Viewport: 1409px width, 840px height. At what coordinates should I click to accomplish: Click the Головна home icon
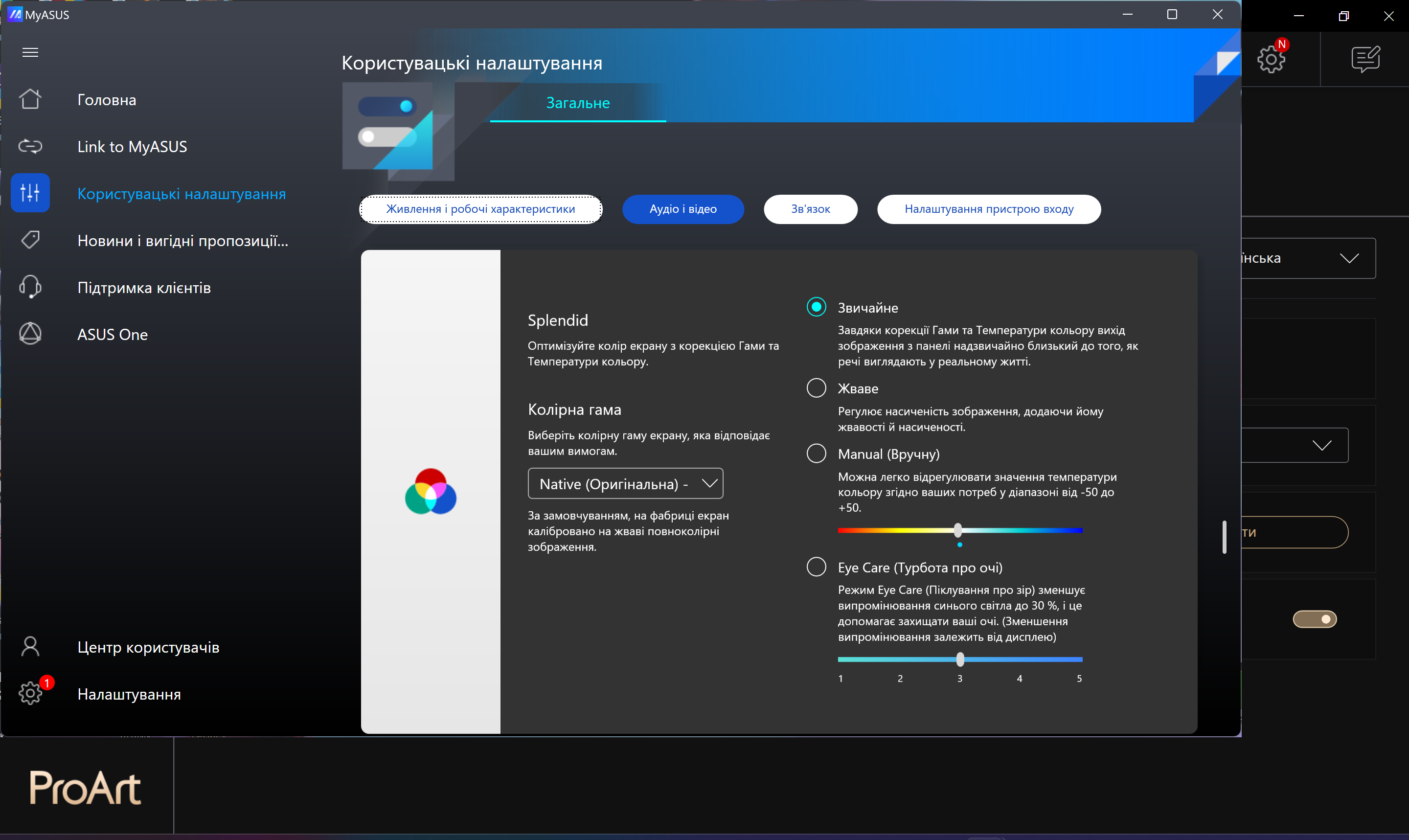click(30, 100)
